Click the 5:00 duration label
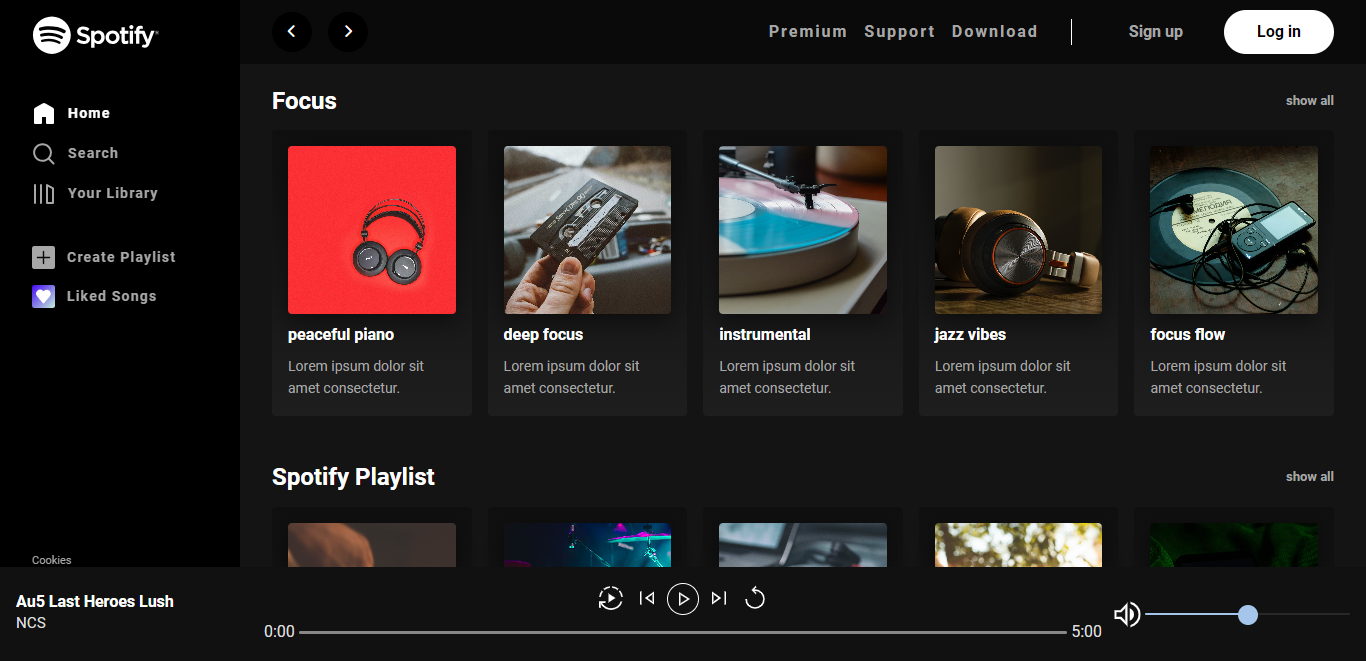1366x661 pixels. pyautogui.click(x=1087, y=632)
